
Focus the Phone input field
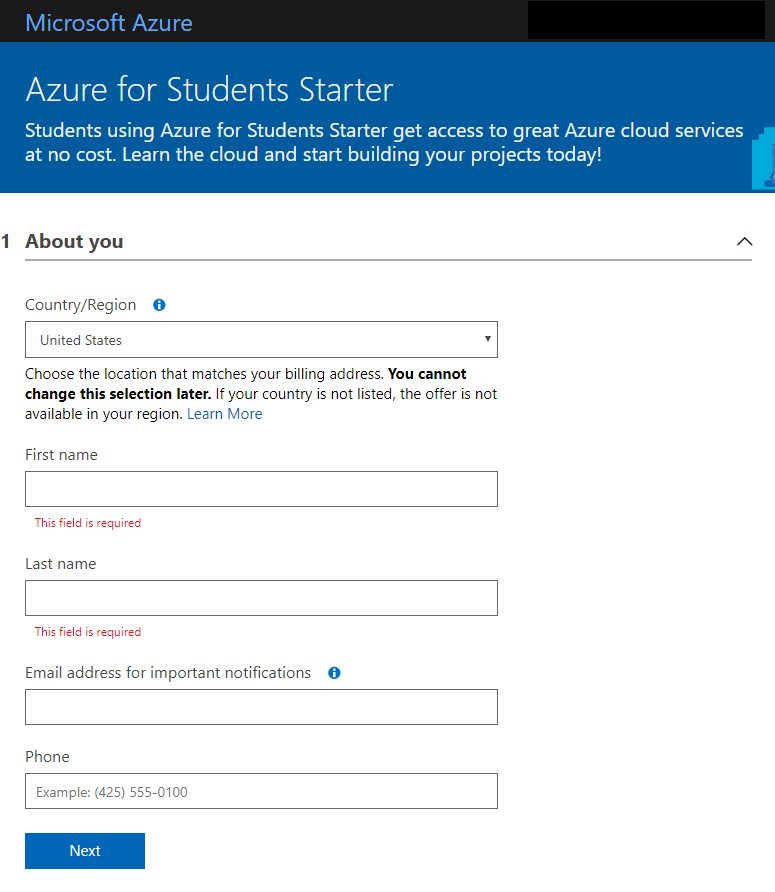click(261, 791)
